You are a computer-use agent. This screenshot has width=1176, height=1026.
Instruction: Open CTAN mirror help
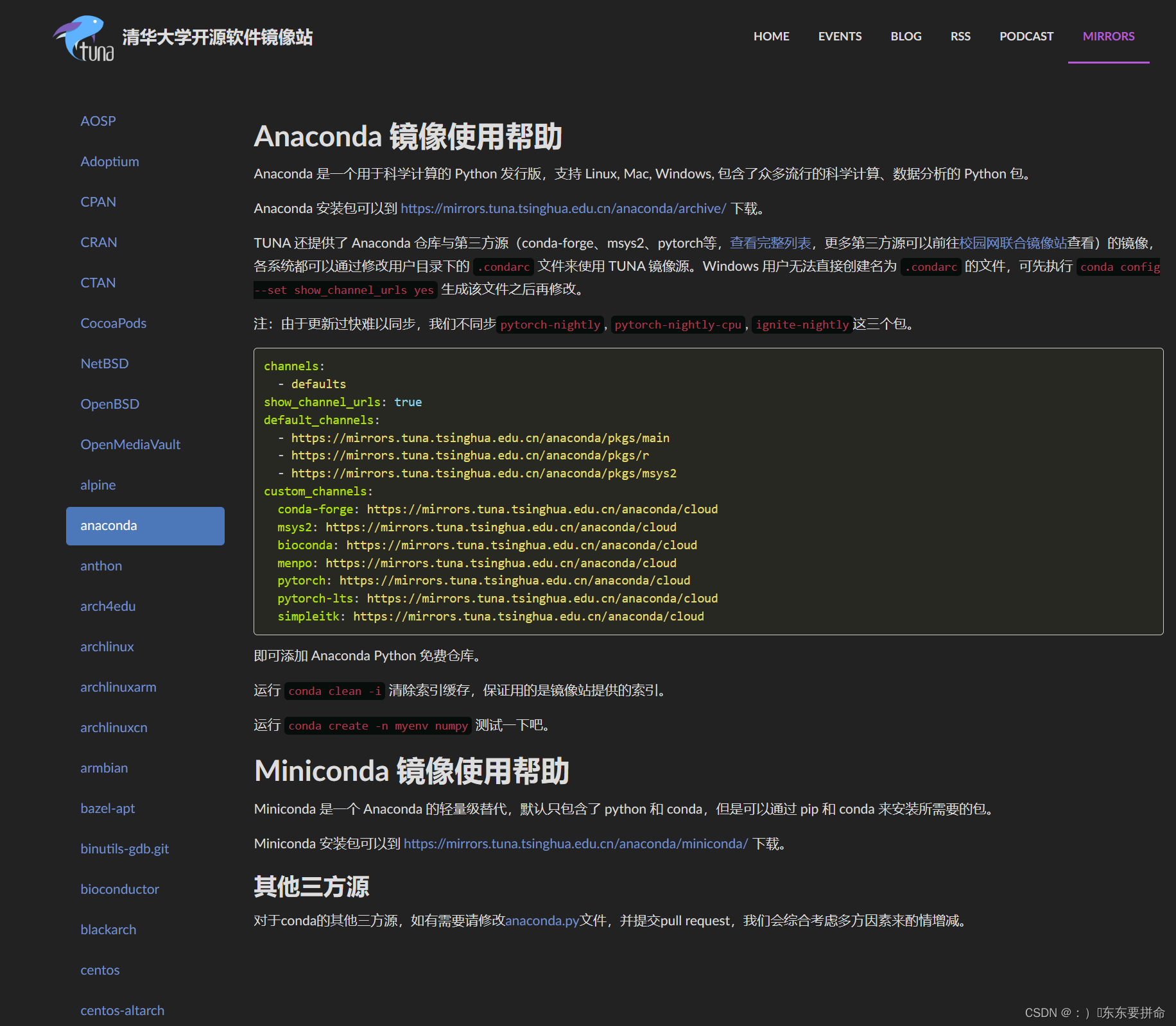click(x=98, y=282)
